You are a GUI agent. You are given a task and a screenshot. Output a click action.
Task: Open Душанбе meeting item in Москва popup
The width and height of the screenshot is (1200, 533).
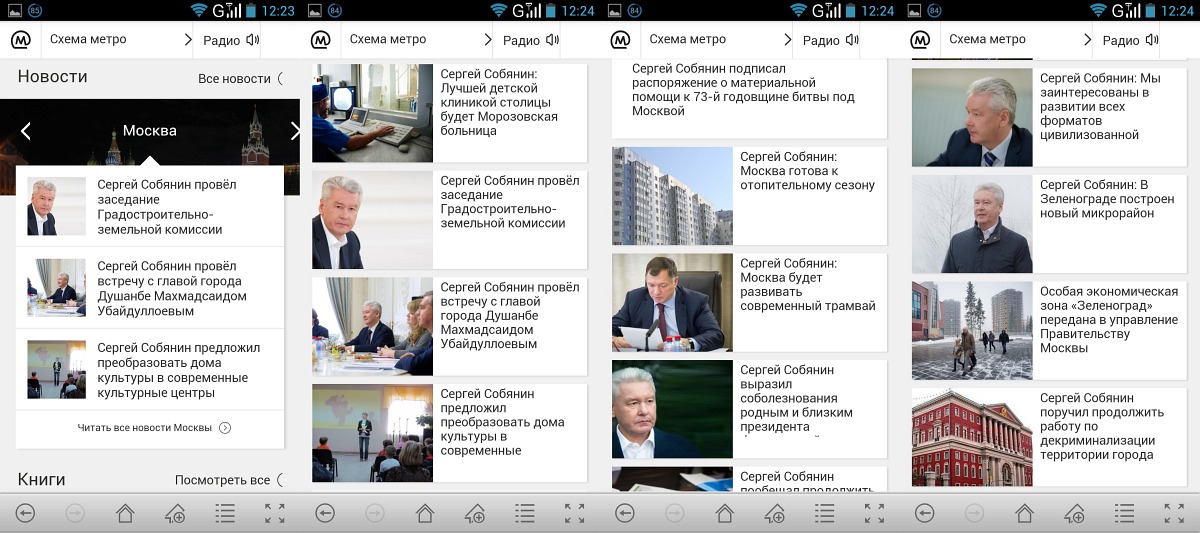click(150, 288)
